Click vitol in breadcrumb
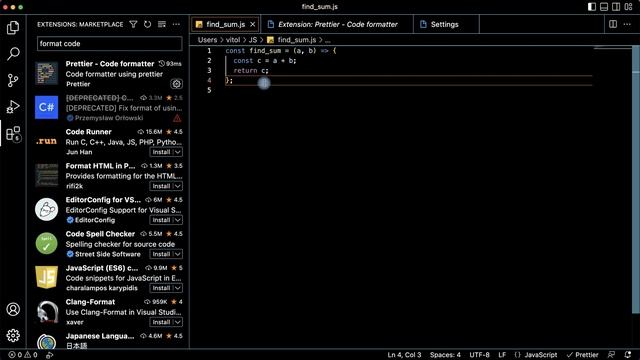Screen dimensions: 640x360 tap(233, 40)
